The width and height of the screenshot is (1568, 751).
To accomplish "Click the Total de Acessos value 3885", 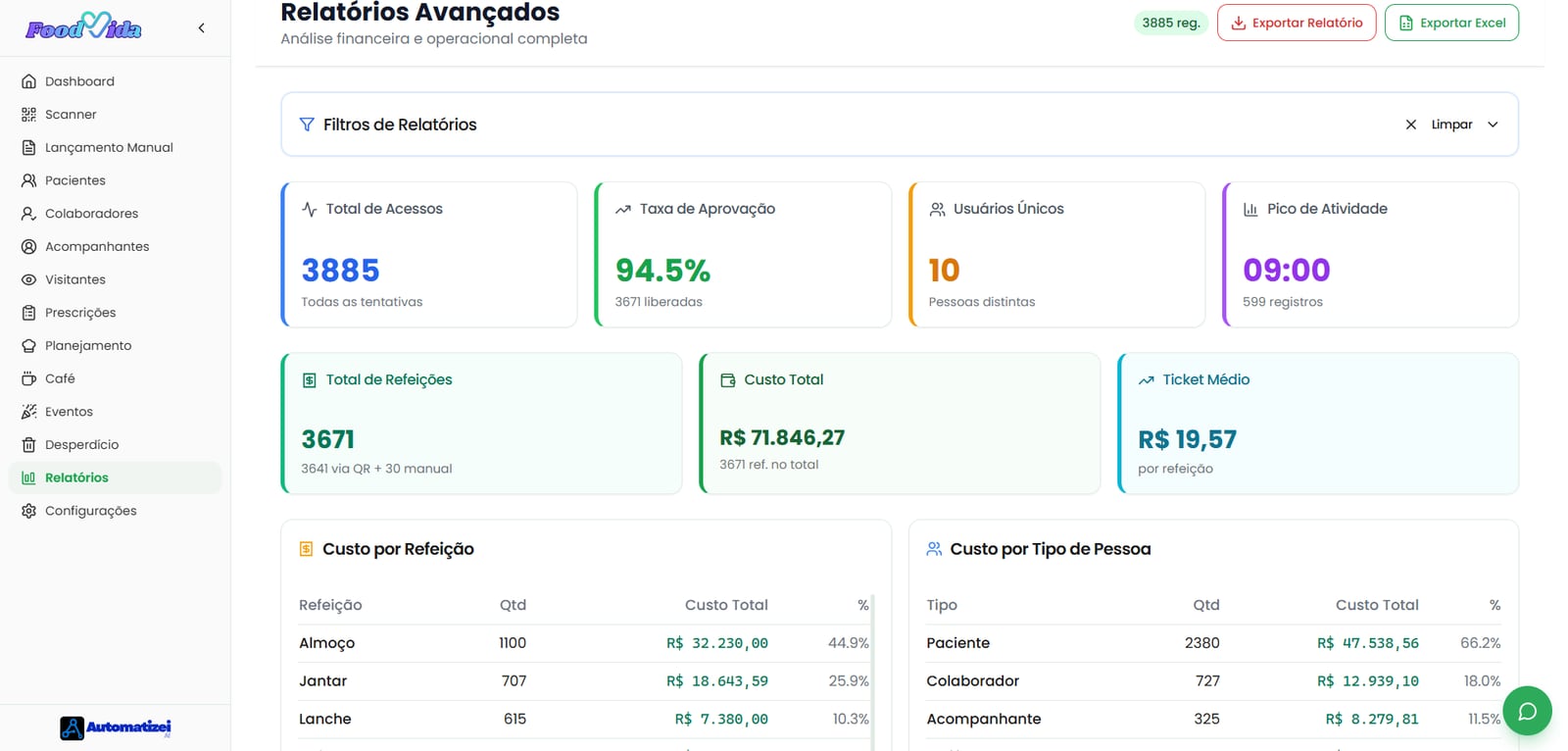I will pos(340,270).
